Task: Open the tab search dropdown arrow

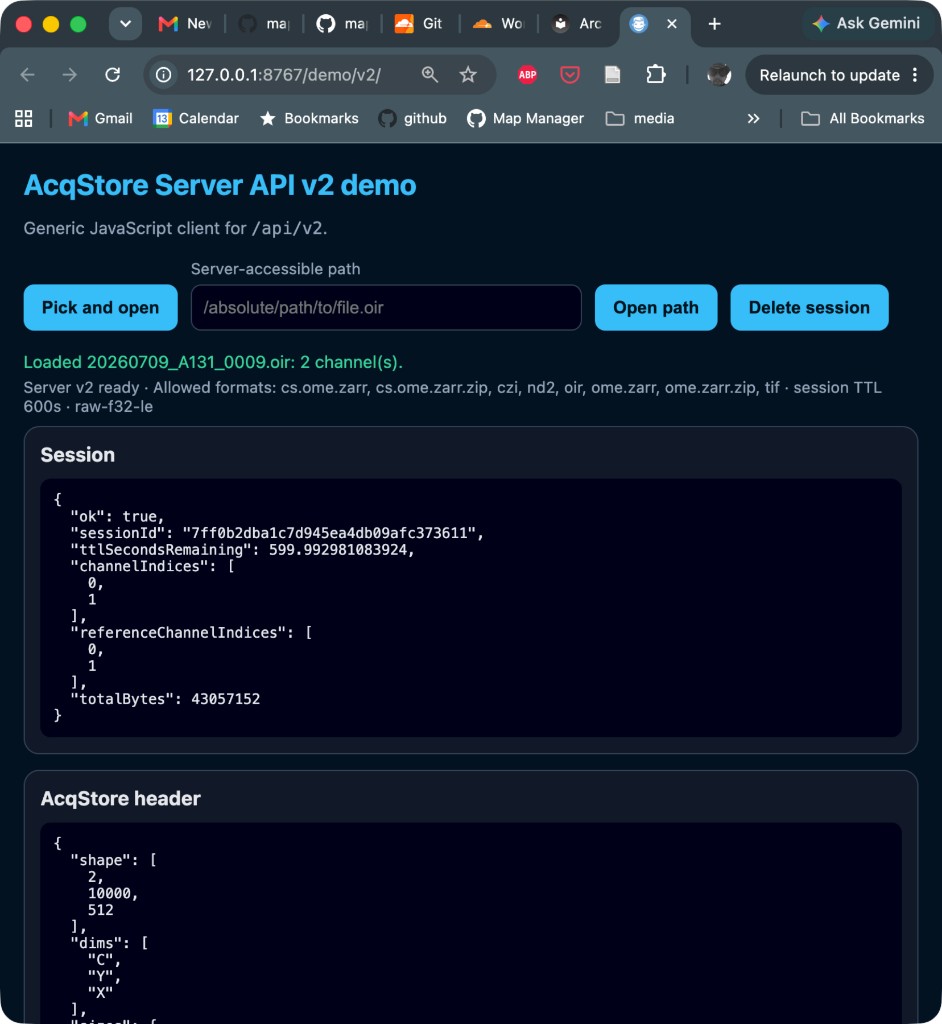Action: coord(125,24)
